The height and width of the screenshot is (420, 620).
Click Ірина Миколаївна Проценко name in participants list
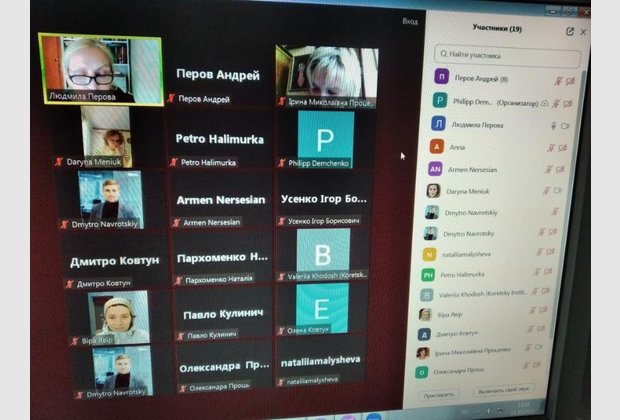point(472,351)
